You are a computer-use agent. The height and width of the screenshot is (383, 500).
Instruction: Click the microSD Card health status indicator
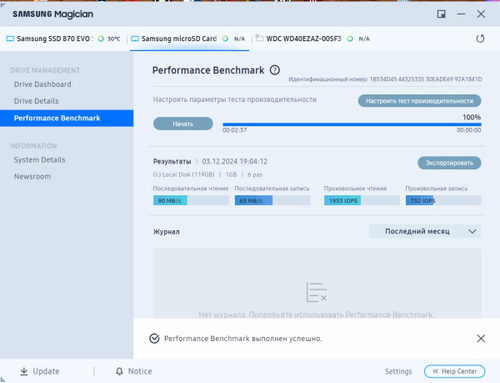tap(225, 39)
